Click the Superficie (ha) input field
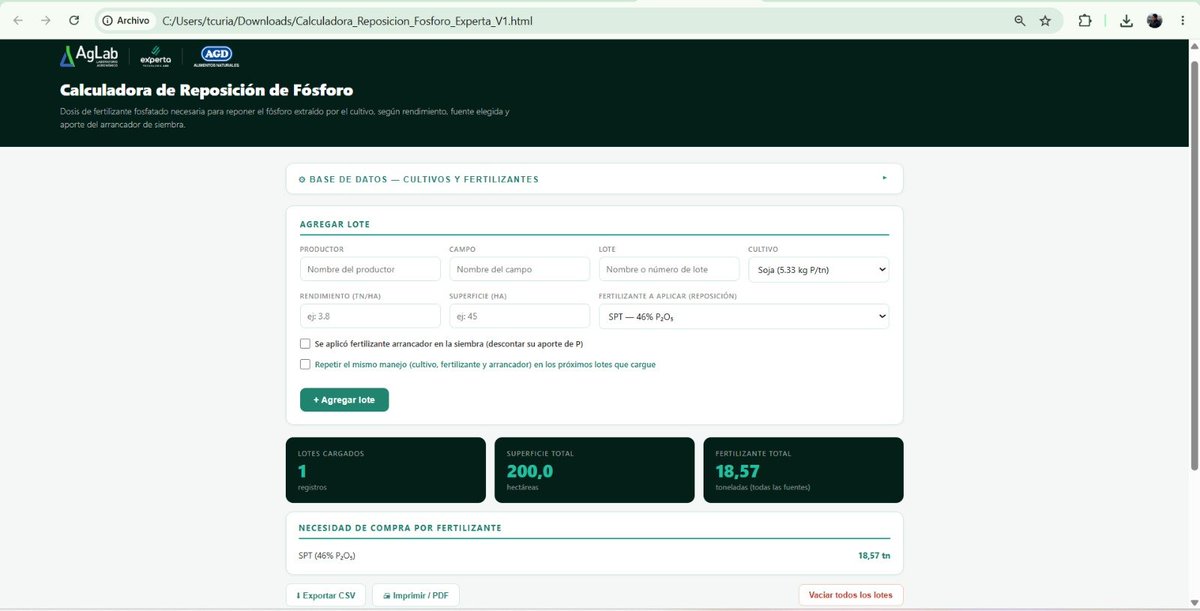 520,316
